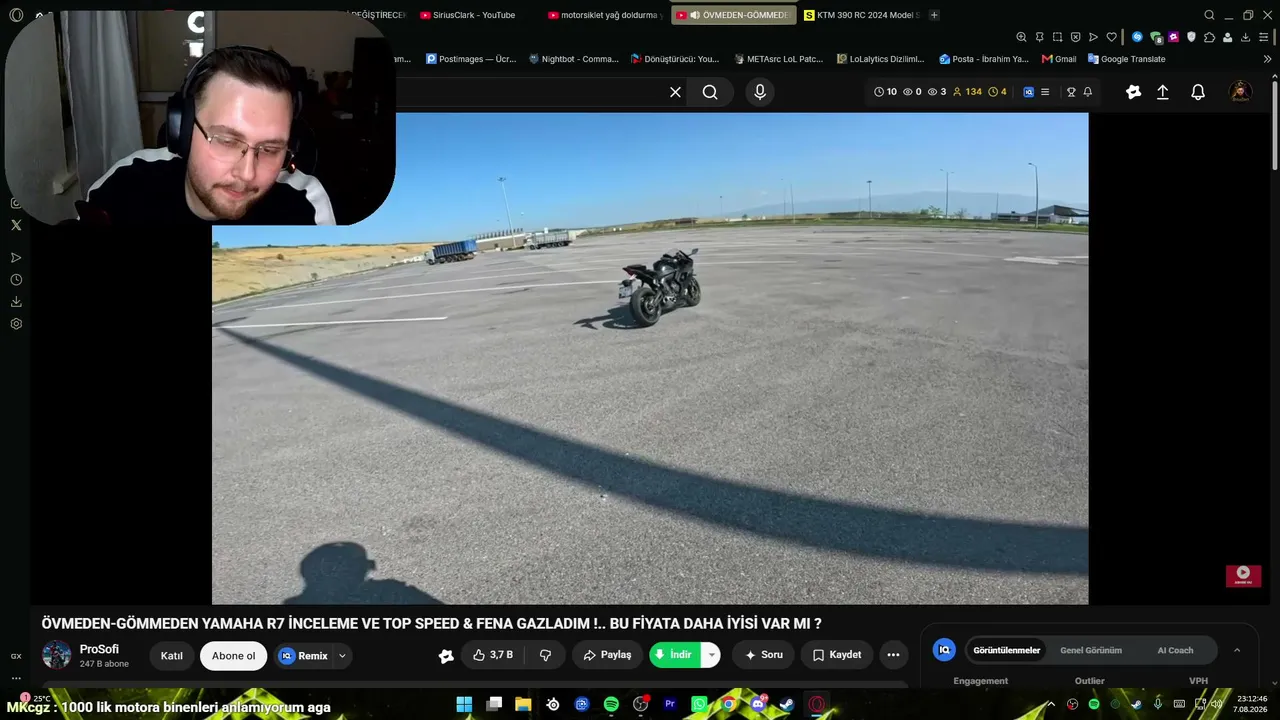The height and width of the screenshot is (720, 1280).
Task: Open ProSofi channel avatar
Action: point(56,655)
